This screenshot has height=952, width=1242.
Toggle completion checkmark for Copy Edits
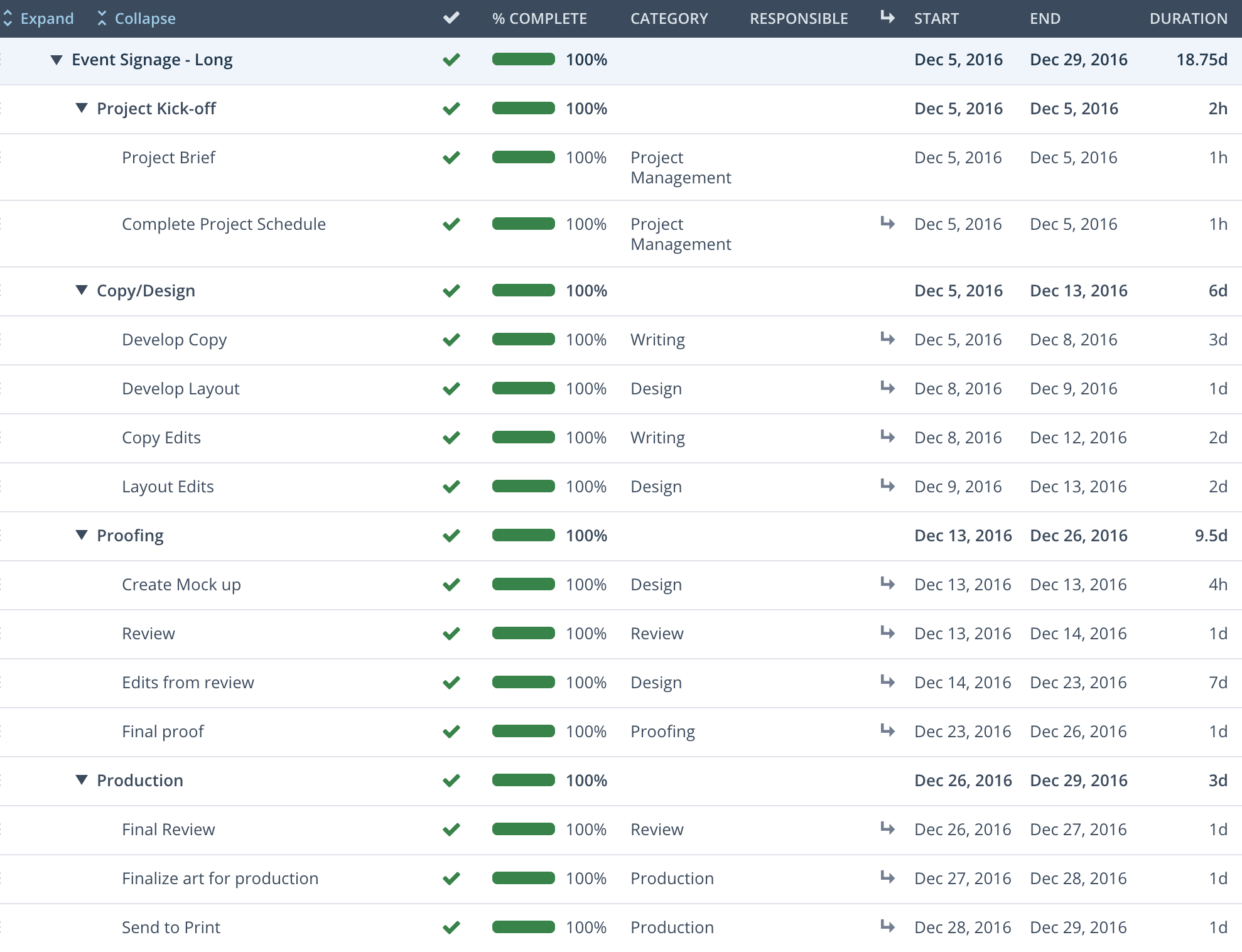point(451,438)
